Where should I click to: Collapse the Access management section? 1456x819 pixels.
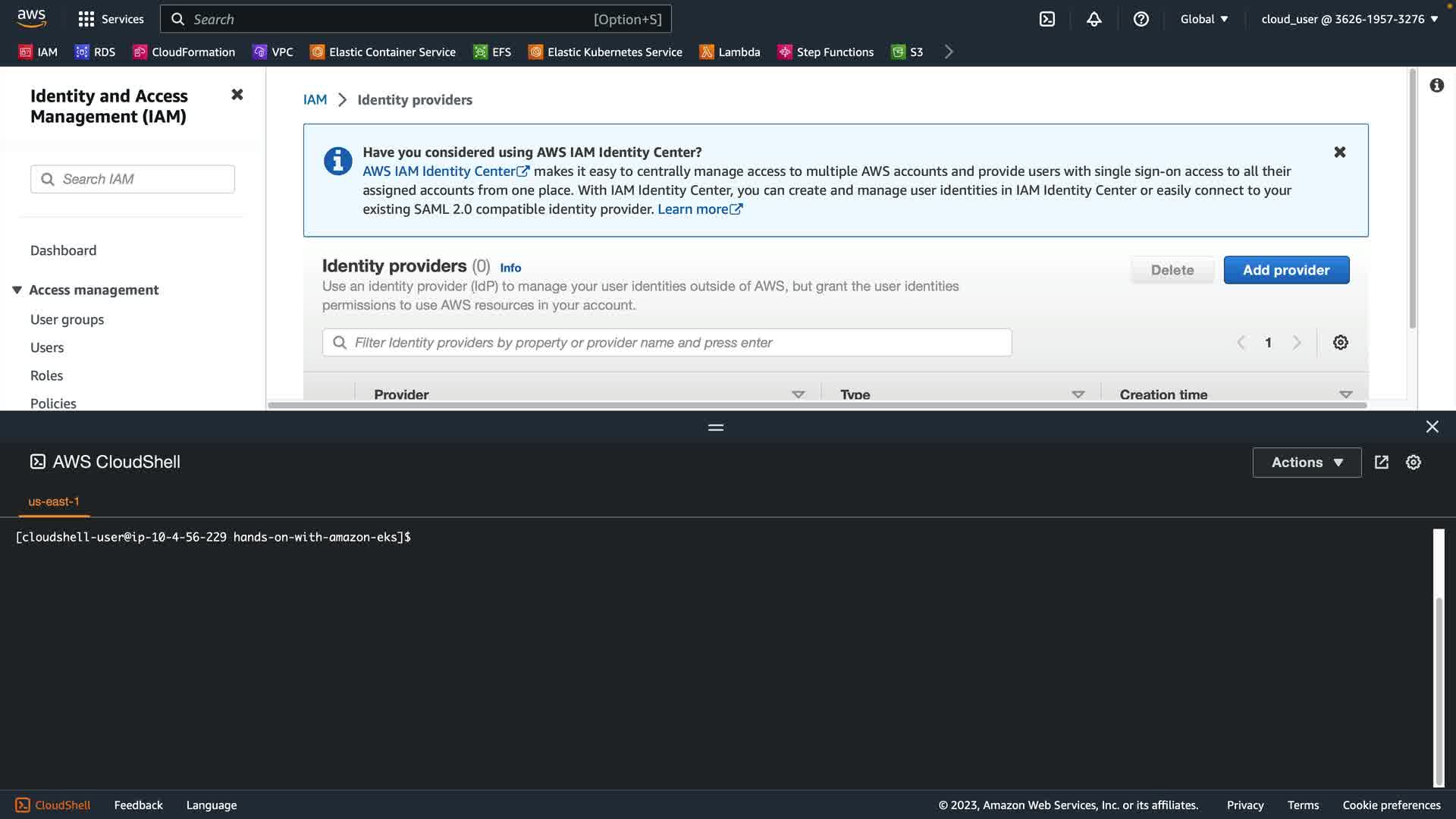coord(17,290)
